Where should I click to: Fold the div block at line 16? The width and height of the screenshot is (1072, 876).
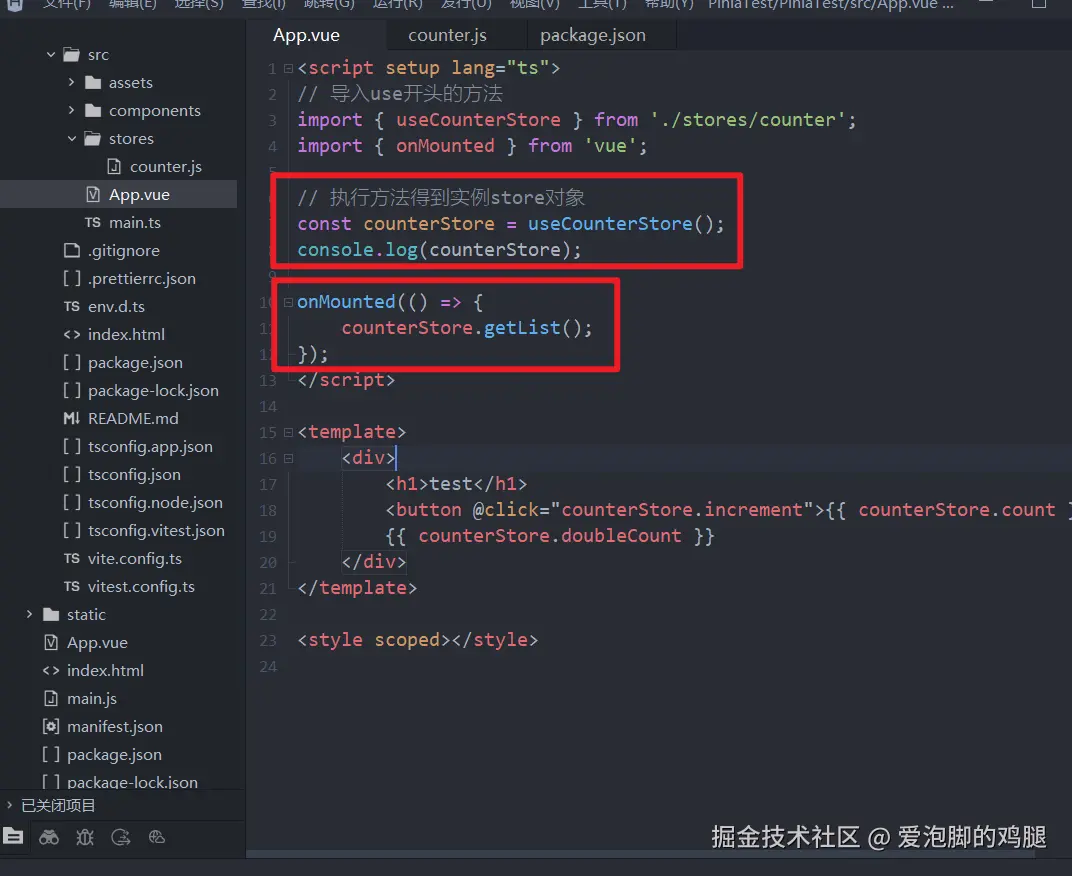(x=289, y=458)
